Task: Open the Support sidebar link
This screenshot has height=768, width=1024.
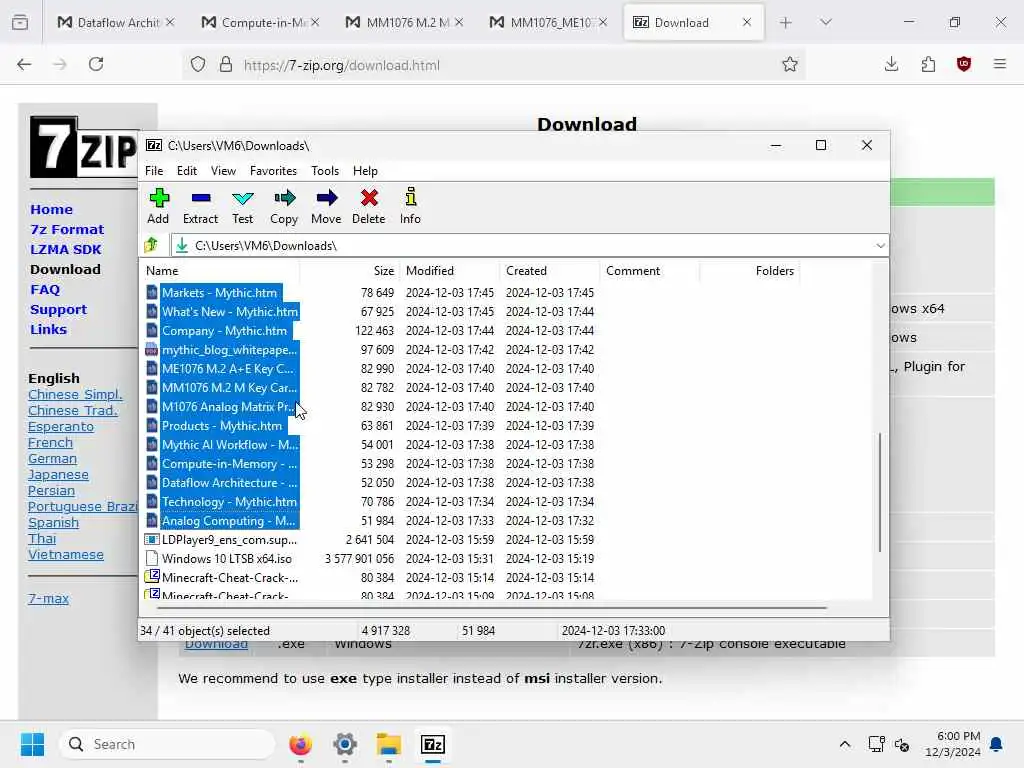Action: tap(58, 310)
